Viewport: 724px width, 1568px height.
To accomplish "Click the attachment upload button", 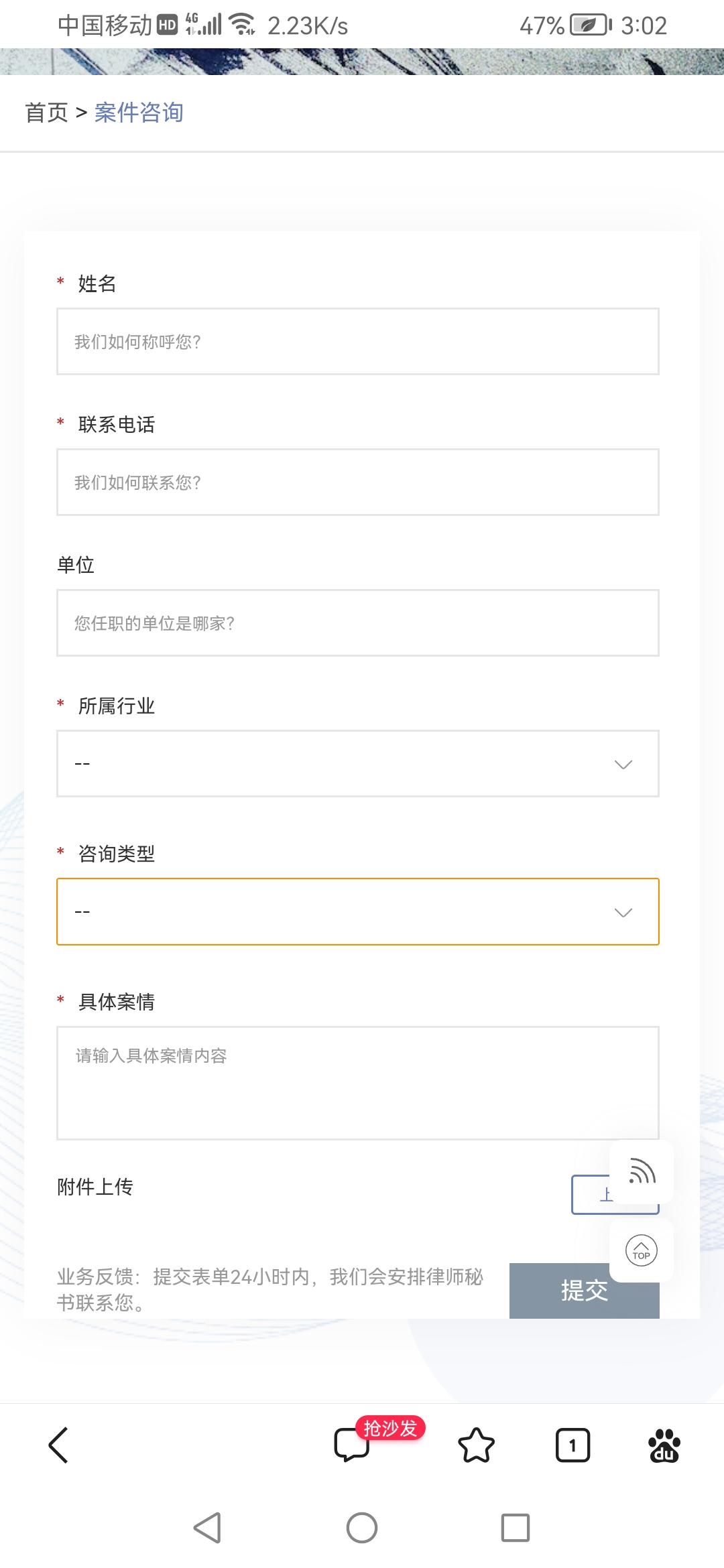I will pos(590,1195).
